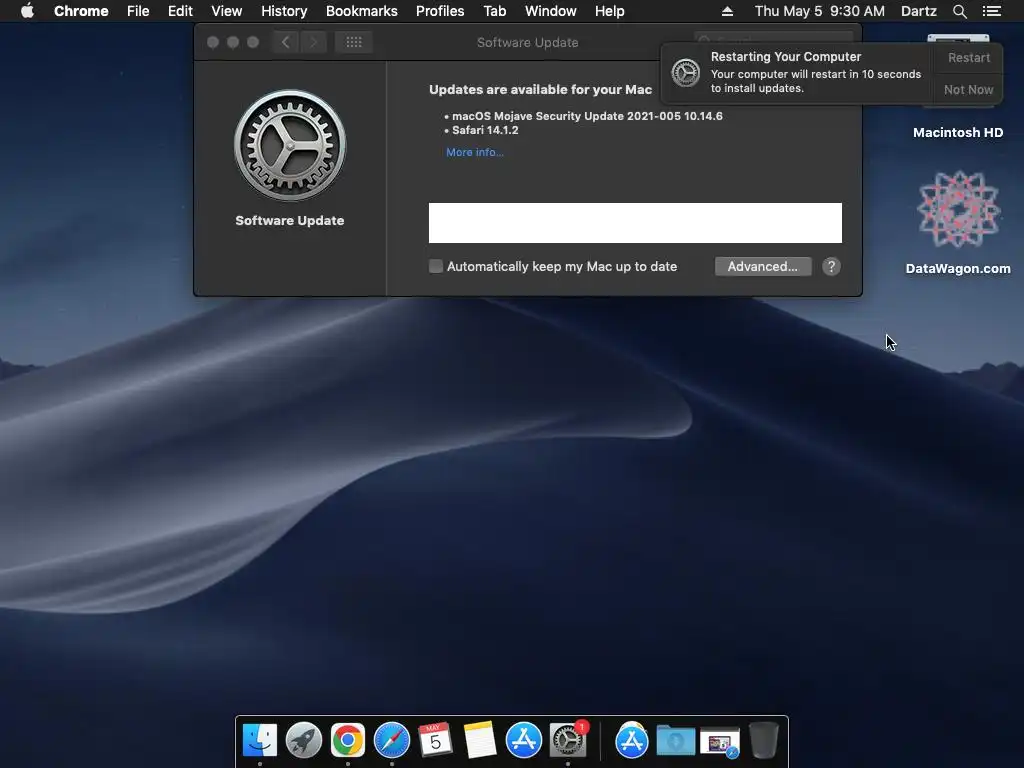1024x768 pixels.
Task: Open Finder from the Dock
Action: point(260,741)
